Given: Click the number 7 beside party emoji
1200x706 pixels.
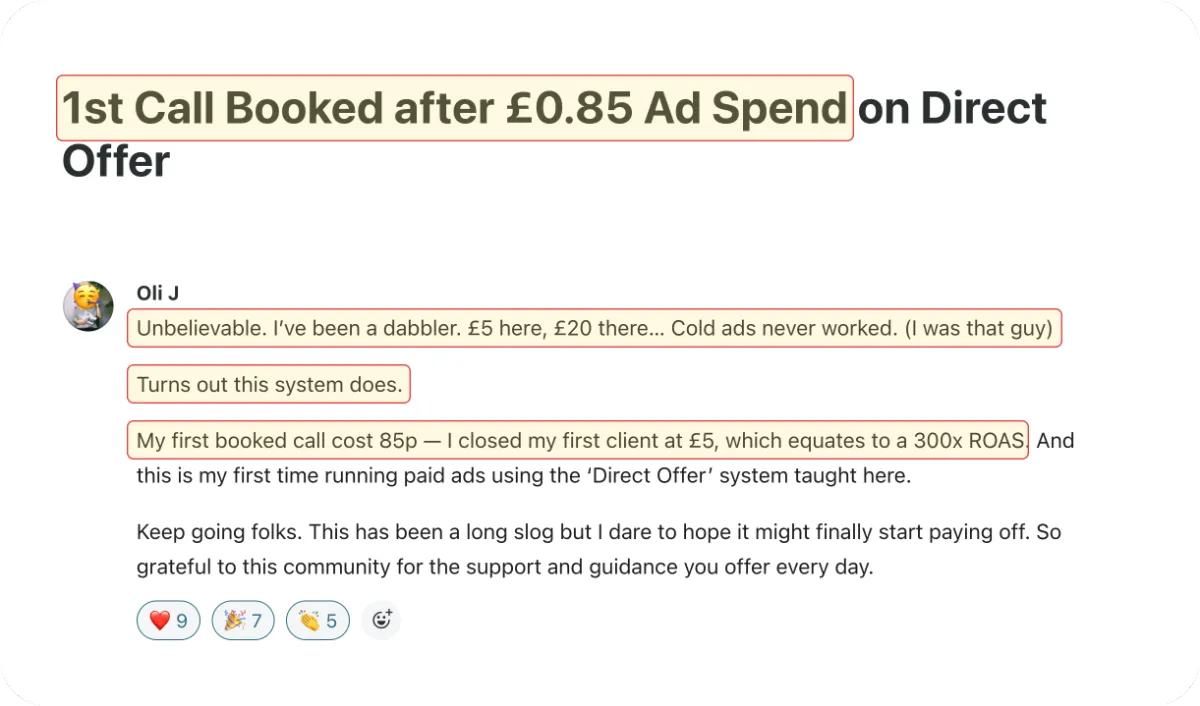Looking at the screenshot, I should (x=256, y=621).
